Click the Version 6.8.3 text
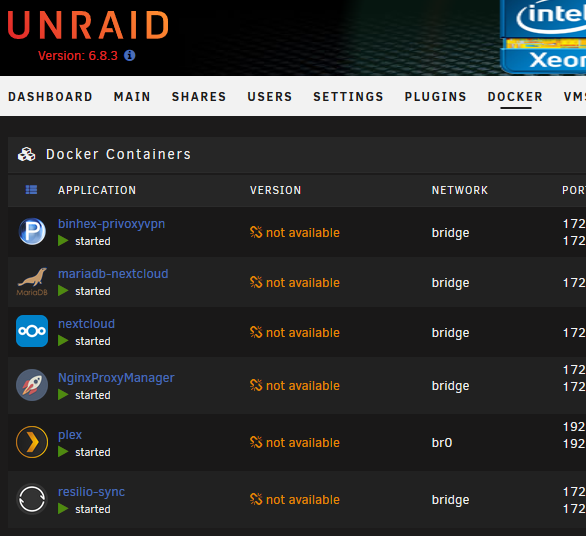586x536 pixels. (78, 56)
